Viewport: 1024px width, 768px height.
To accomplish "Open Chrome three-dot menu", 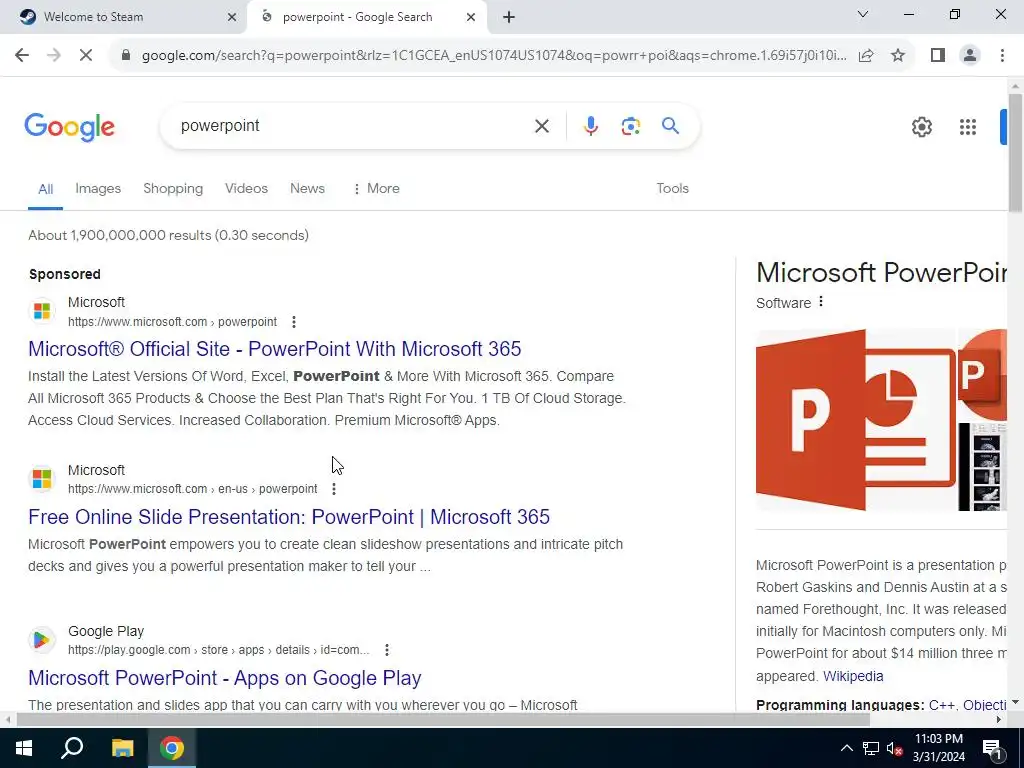I will click(1002, 56).
